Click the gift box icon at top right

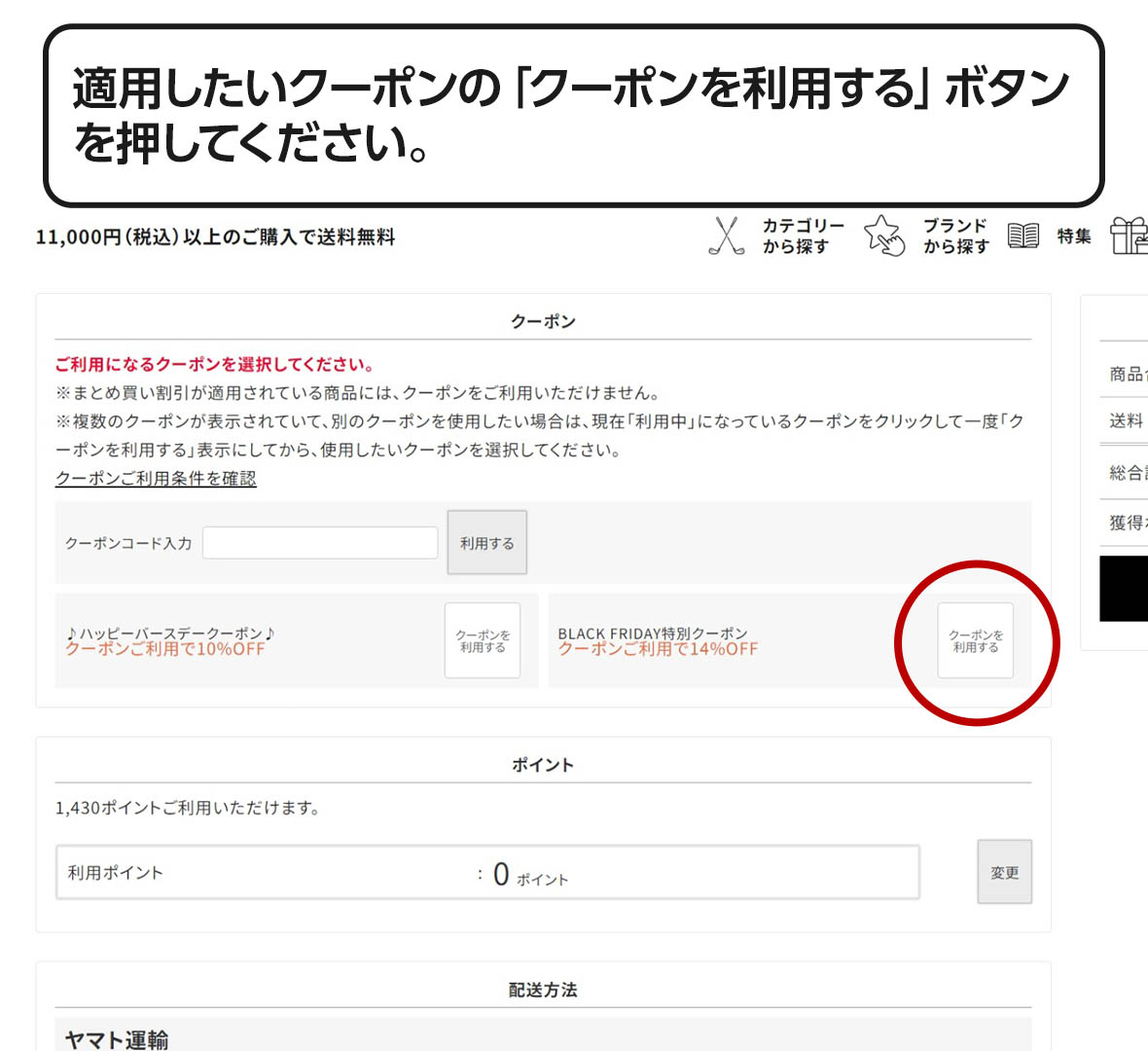[x=1131, y=234]
